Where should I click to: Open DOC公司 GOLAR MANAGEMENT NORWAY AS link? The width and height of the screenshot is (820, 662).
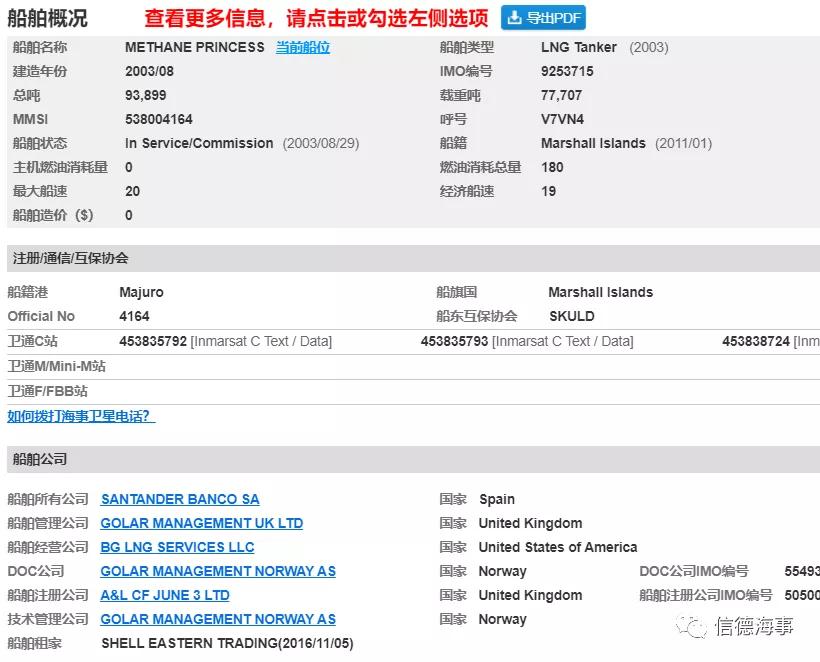pos(218,571)
